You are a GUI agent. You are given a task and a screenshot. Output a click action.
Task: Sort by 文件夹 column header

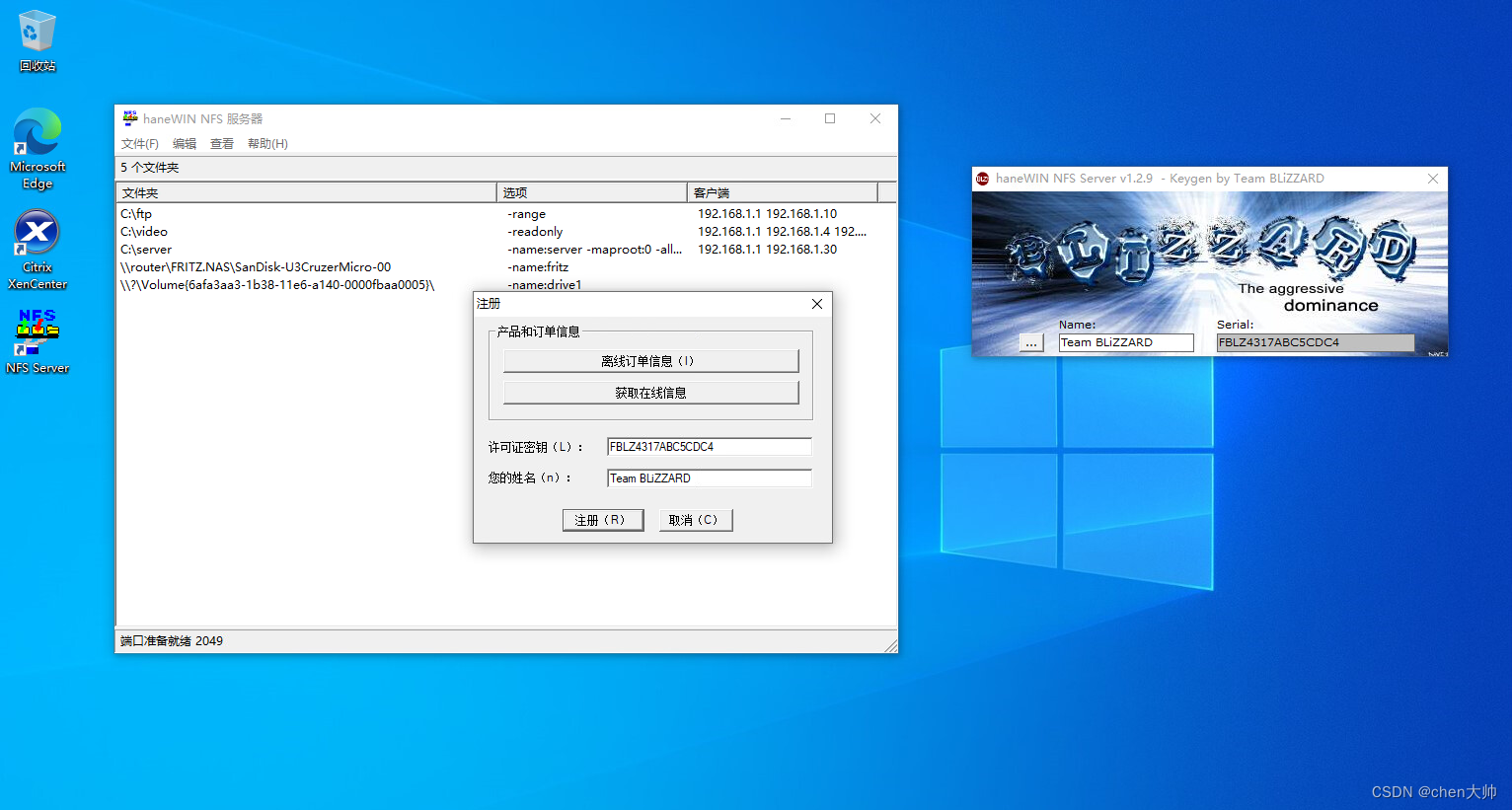[x=306, y=192]
